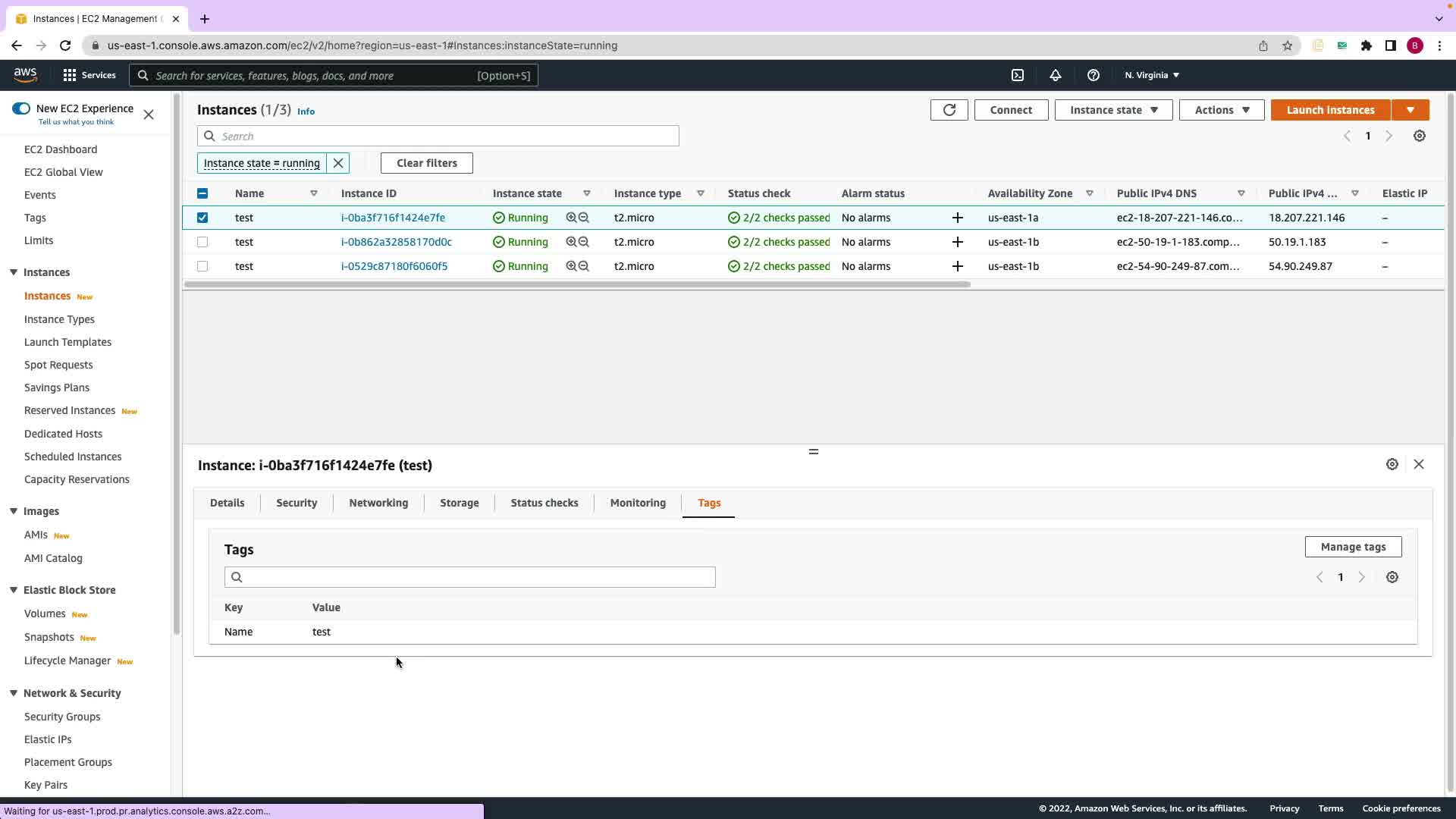Open the Instance state dropdown
Viewport: 1456px width, 819px height.
pyautogui.click(x=1112, y=110)
